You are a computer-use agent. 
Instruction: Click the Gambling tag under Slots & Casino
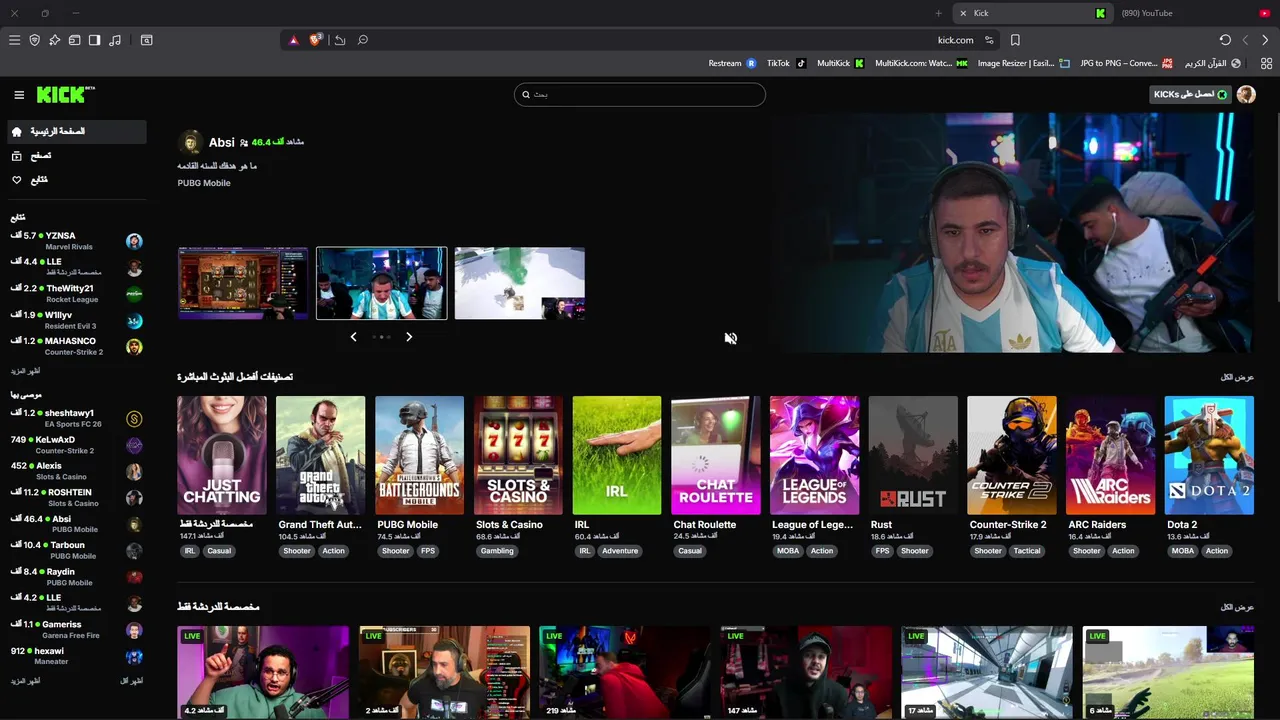(497, 551)
